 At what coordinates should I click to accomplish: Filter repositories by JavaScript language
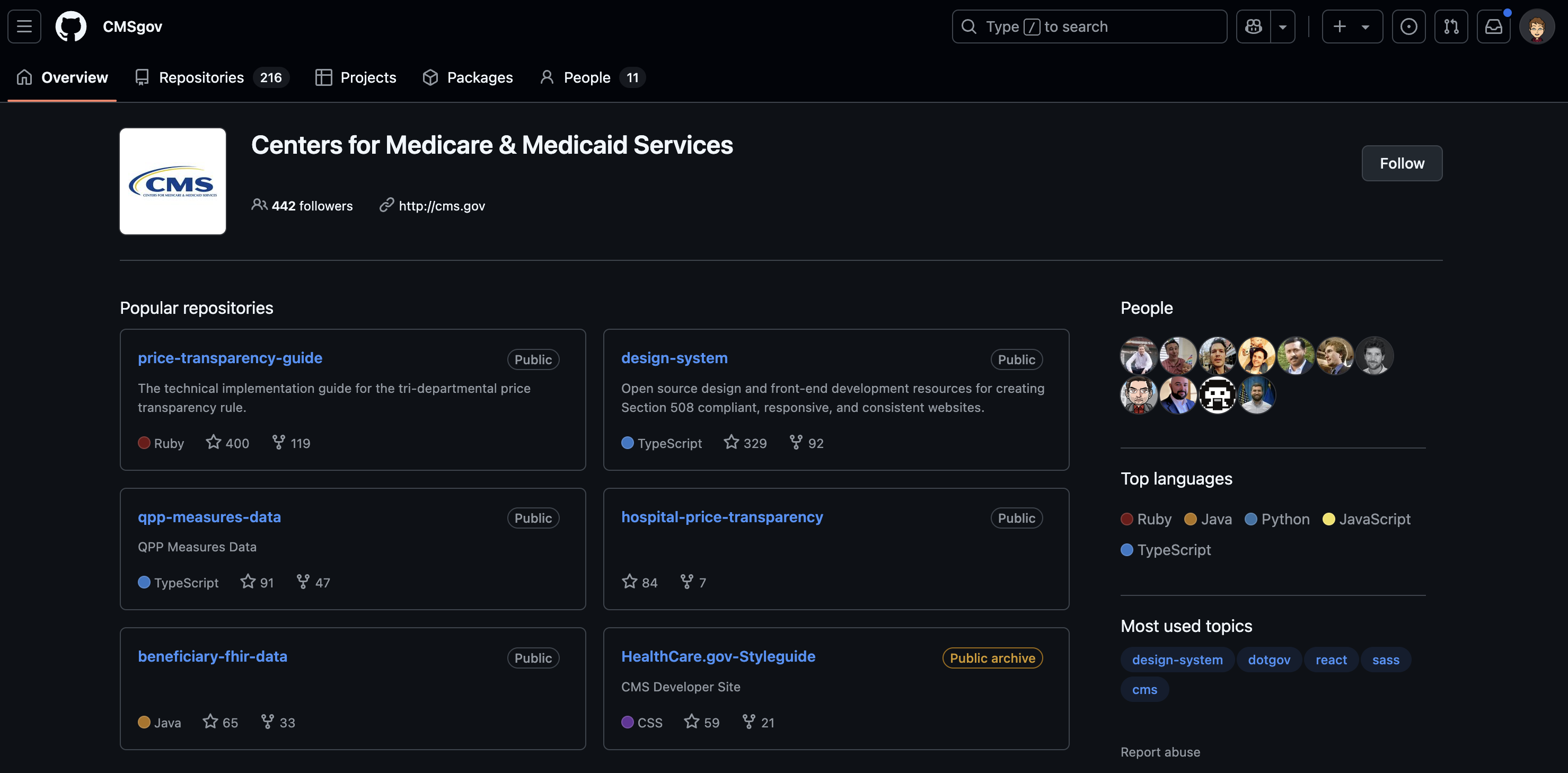coord(1367,519)
